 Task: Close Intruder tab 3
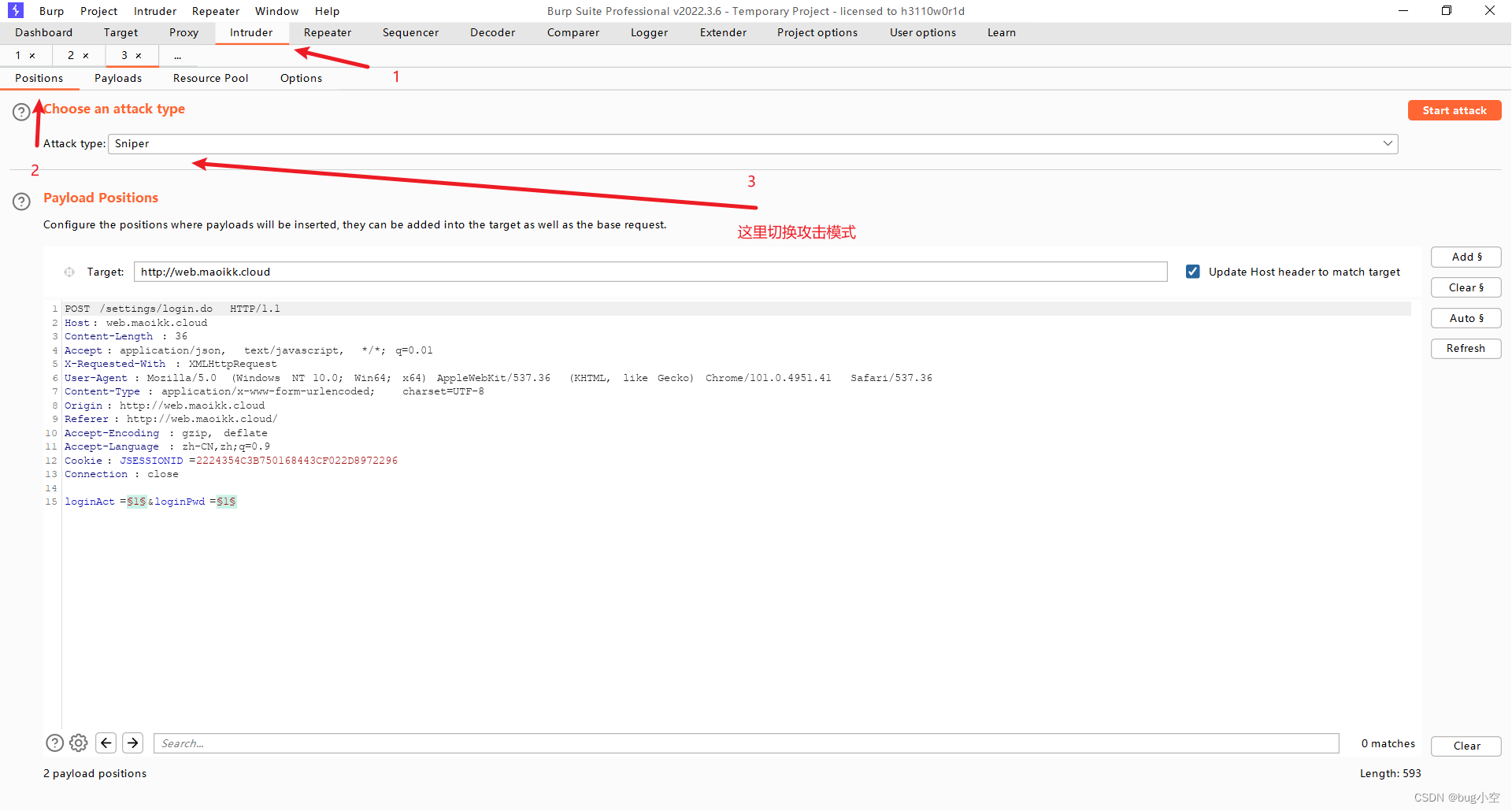point(139,56)
